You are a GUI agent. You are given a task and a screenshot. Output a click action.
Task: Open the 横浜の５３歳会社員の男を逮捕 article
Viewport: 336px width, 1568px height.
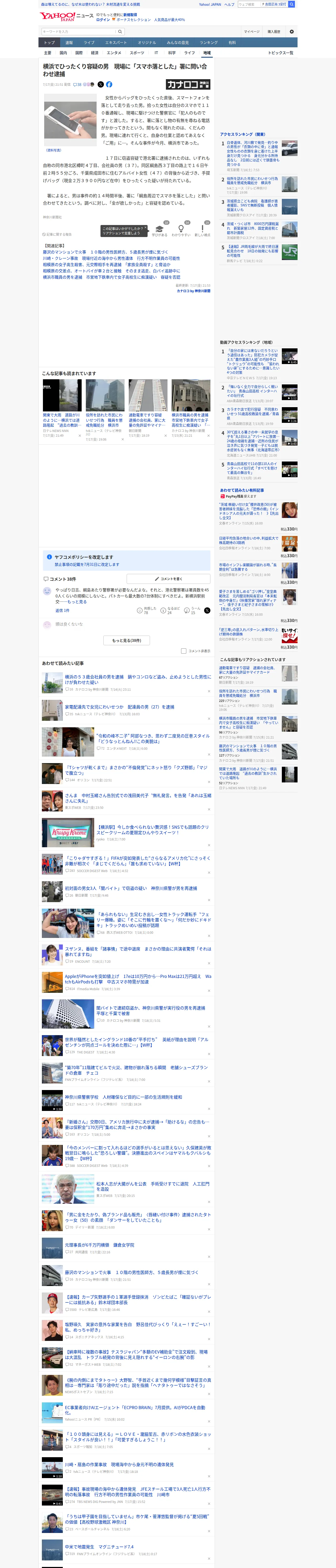[138, 679]
